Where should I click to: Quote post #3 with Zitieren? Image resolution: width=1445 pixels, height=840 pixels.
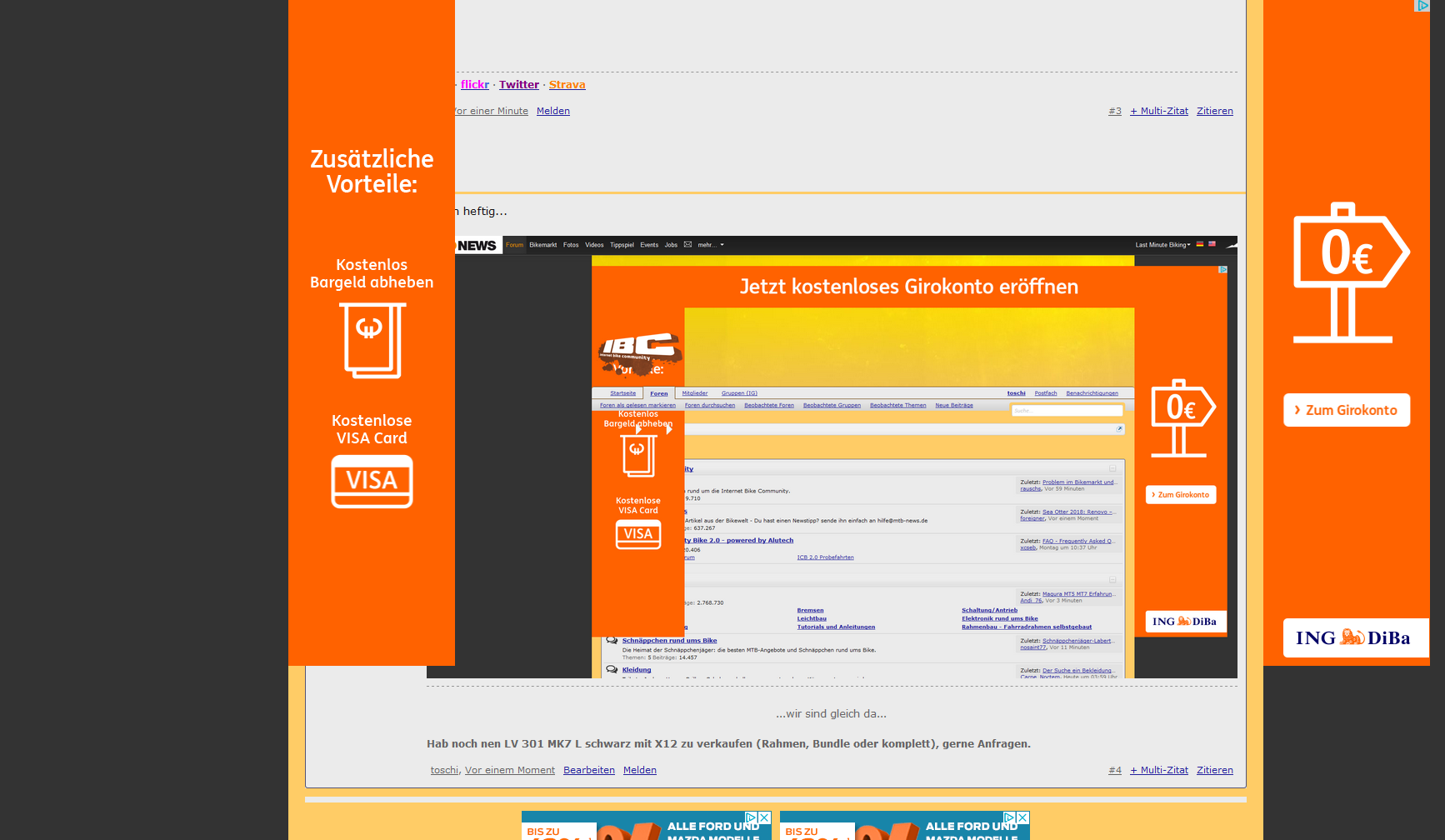pyautogui.click(x=1214, y=111)
